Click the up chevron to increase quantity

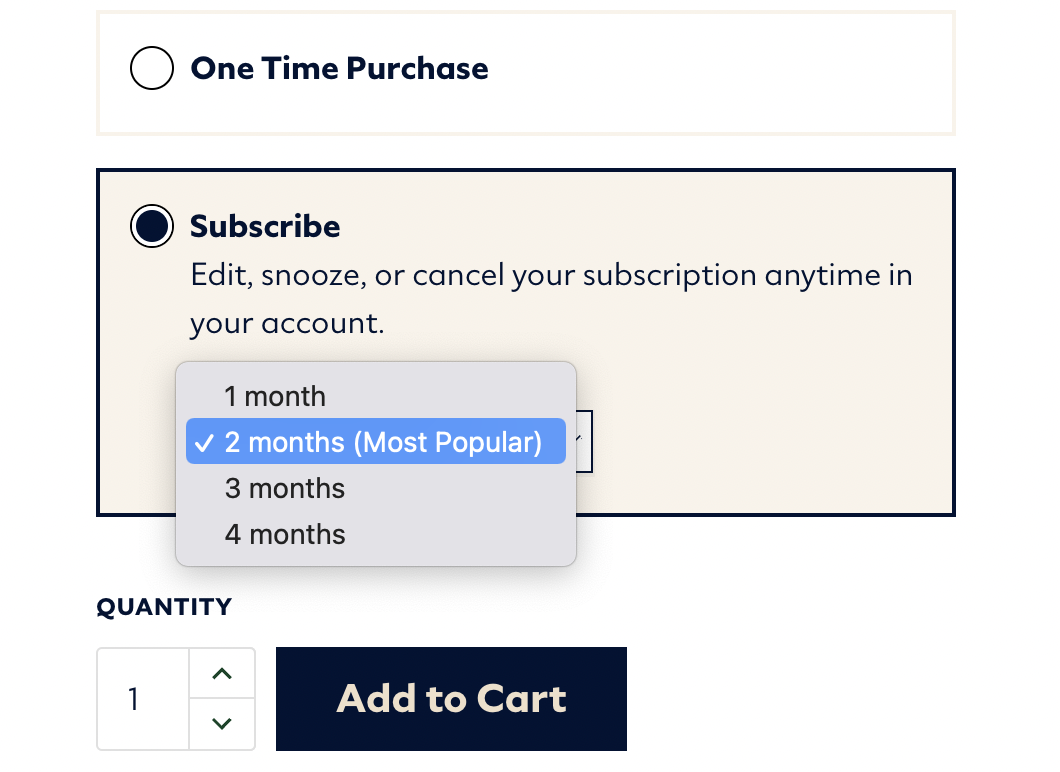tap(221, 673)
